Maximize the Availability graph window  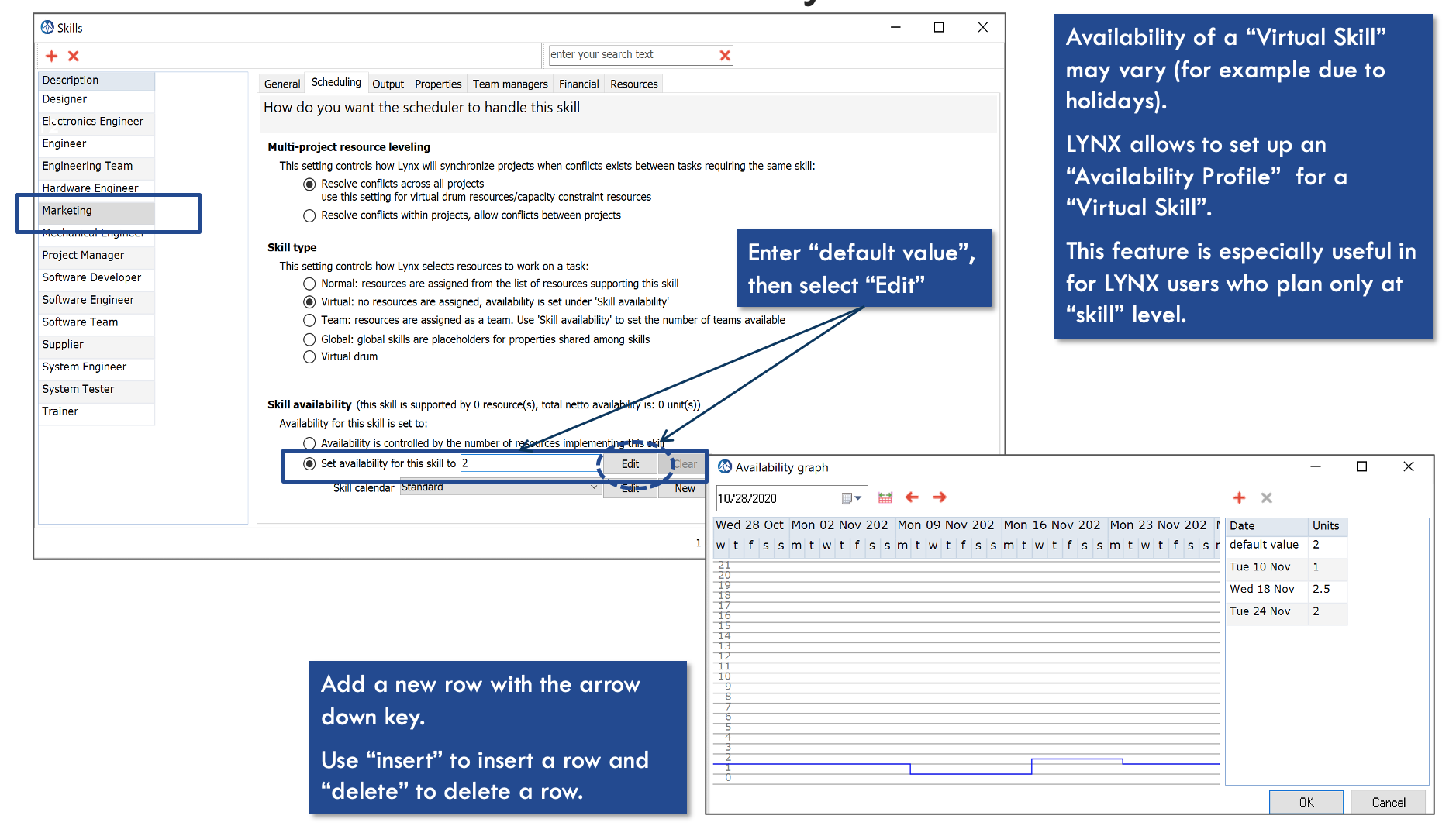(1361, 466)
